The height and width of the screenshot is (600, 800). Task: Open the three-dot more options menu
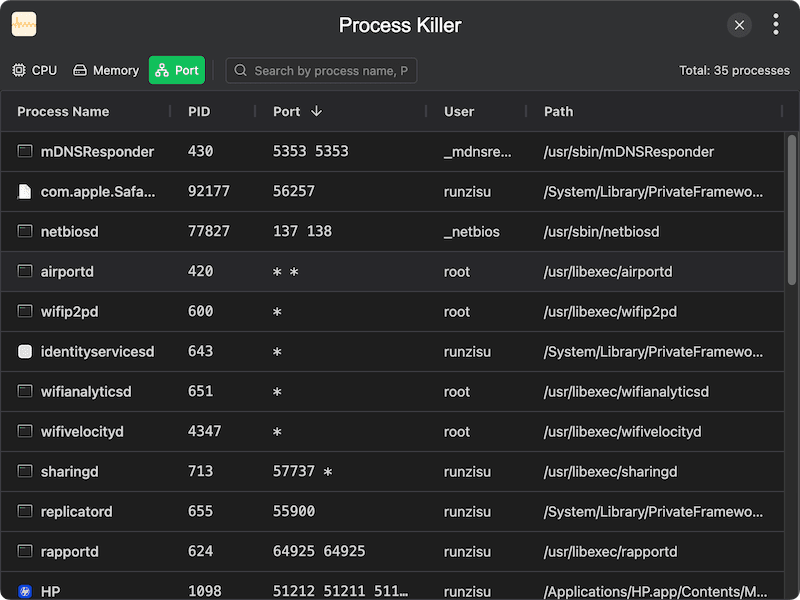click(776, 25)
